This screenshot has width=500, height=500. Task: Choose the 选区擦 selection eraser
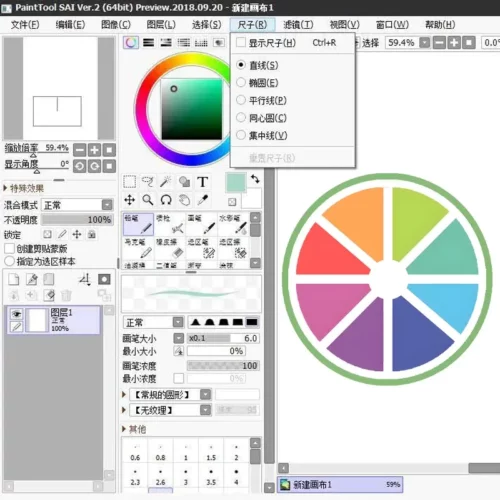[233, 248]
